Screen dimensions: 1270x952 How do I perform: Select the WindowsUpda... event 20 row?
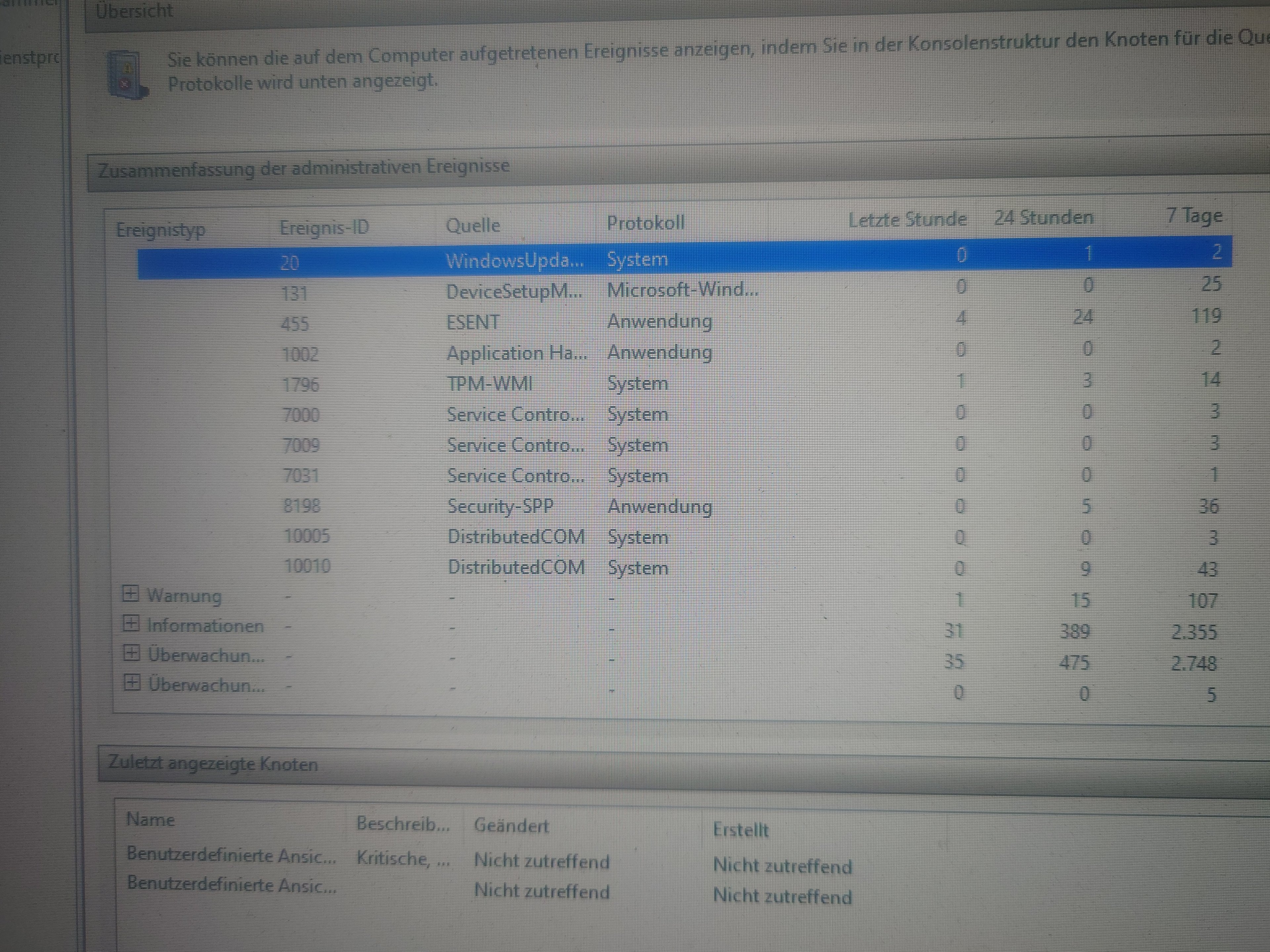[x=514, y=261]
